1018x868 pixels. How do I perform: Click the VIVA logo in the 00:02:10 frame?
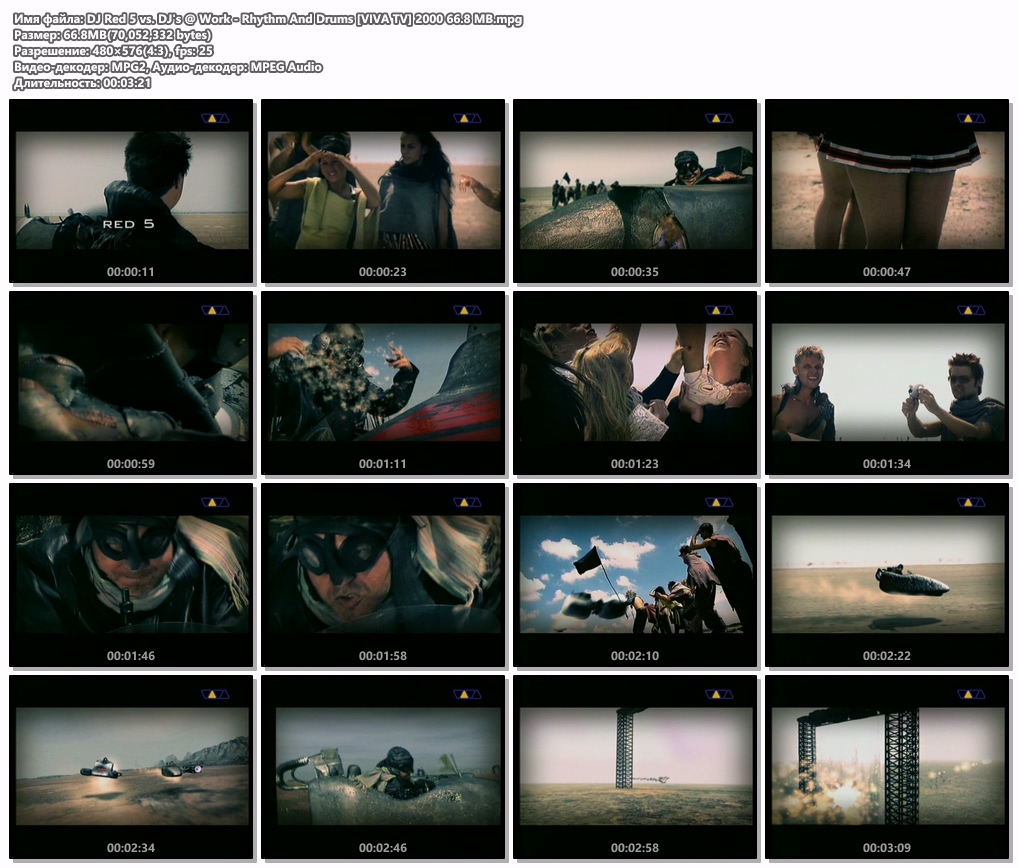[719, 502]
